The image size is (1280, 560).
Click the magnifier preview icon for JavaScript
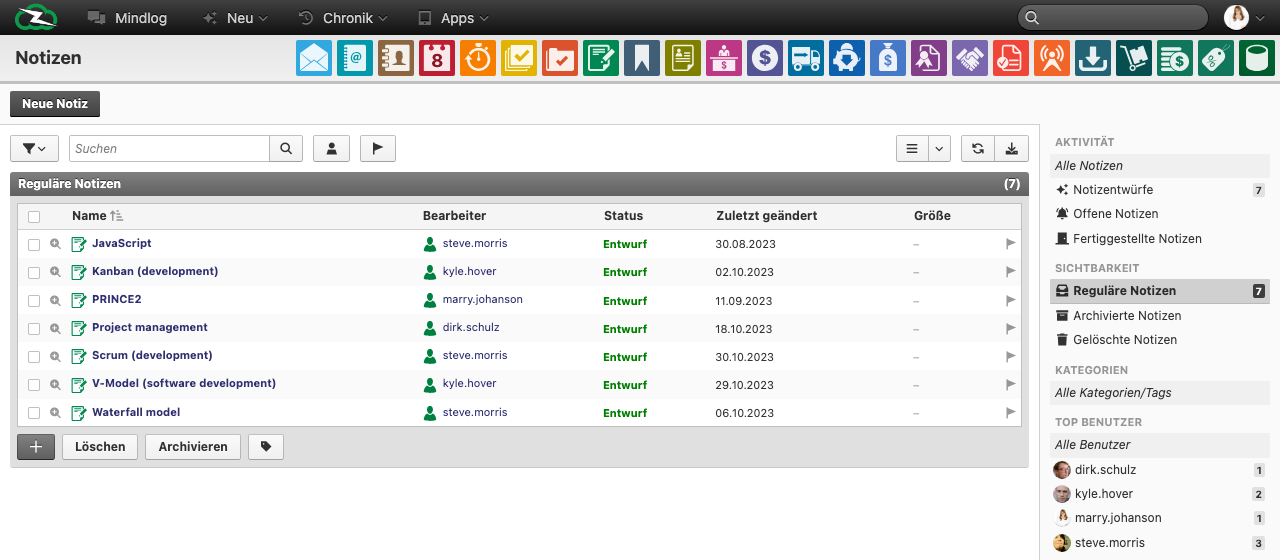pos(56,244)
